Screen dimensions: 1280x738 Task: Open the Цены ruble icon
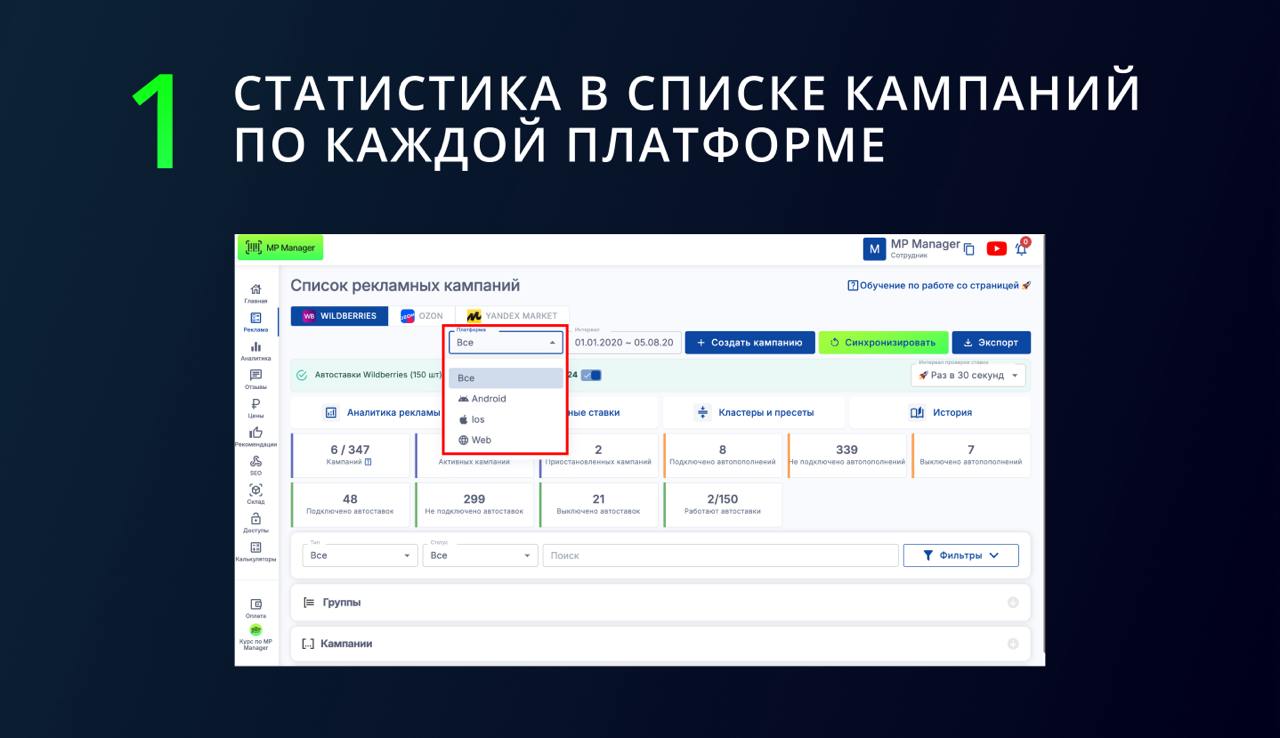point(256,406)
